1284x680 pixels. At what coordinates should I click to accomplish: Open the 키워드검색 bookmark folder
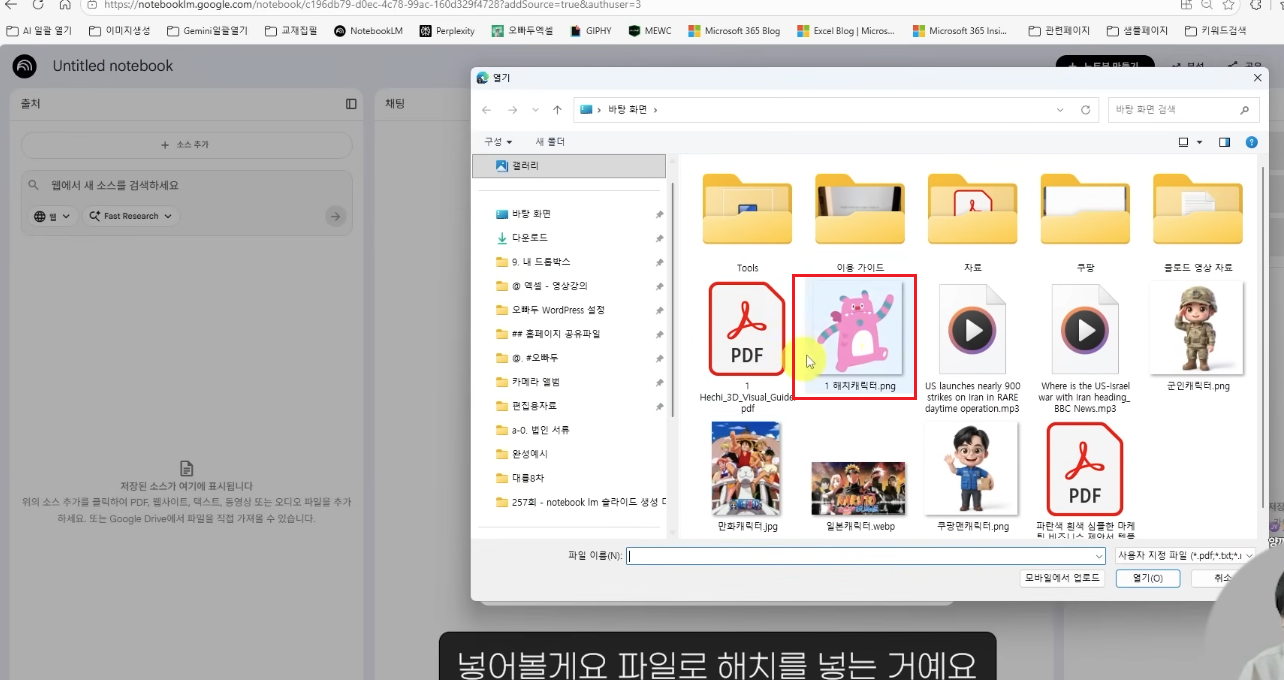pos(1215,31)
